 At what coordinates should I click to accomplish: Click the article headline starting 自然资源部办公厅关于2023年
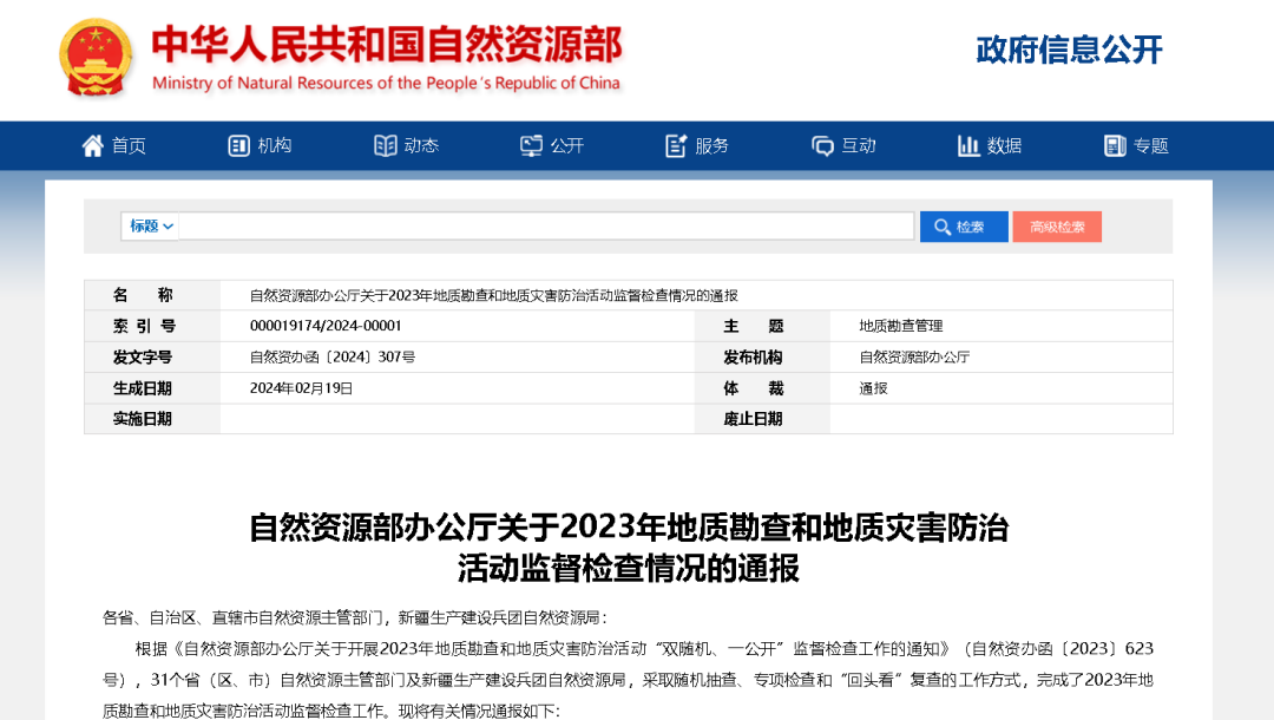(x=629, y=527)
